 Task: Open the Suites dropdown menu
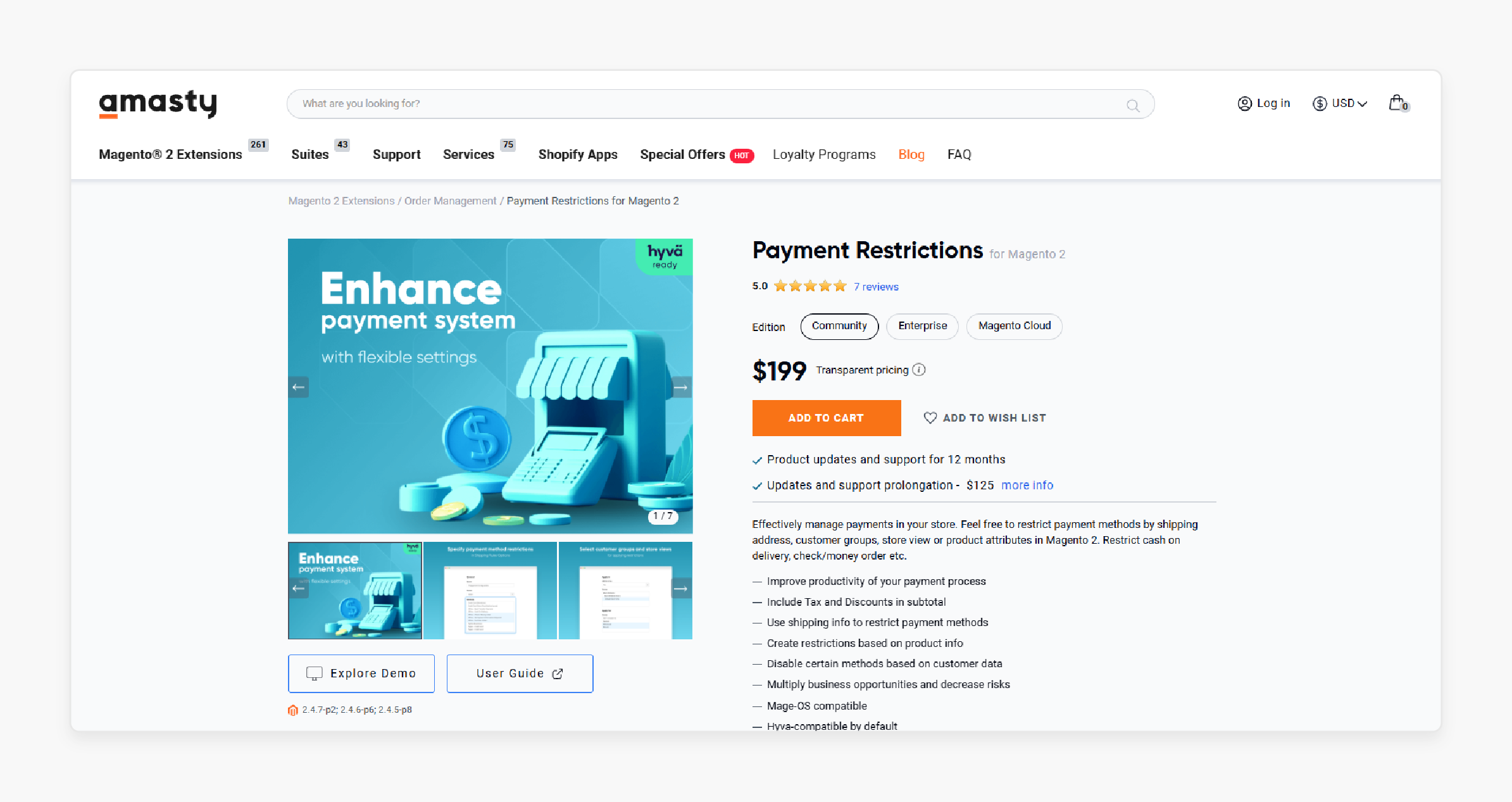click(x=310, y=155)
